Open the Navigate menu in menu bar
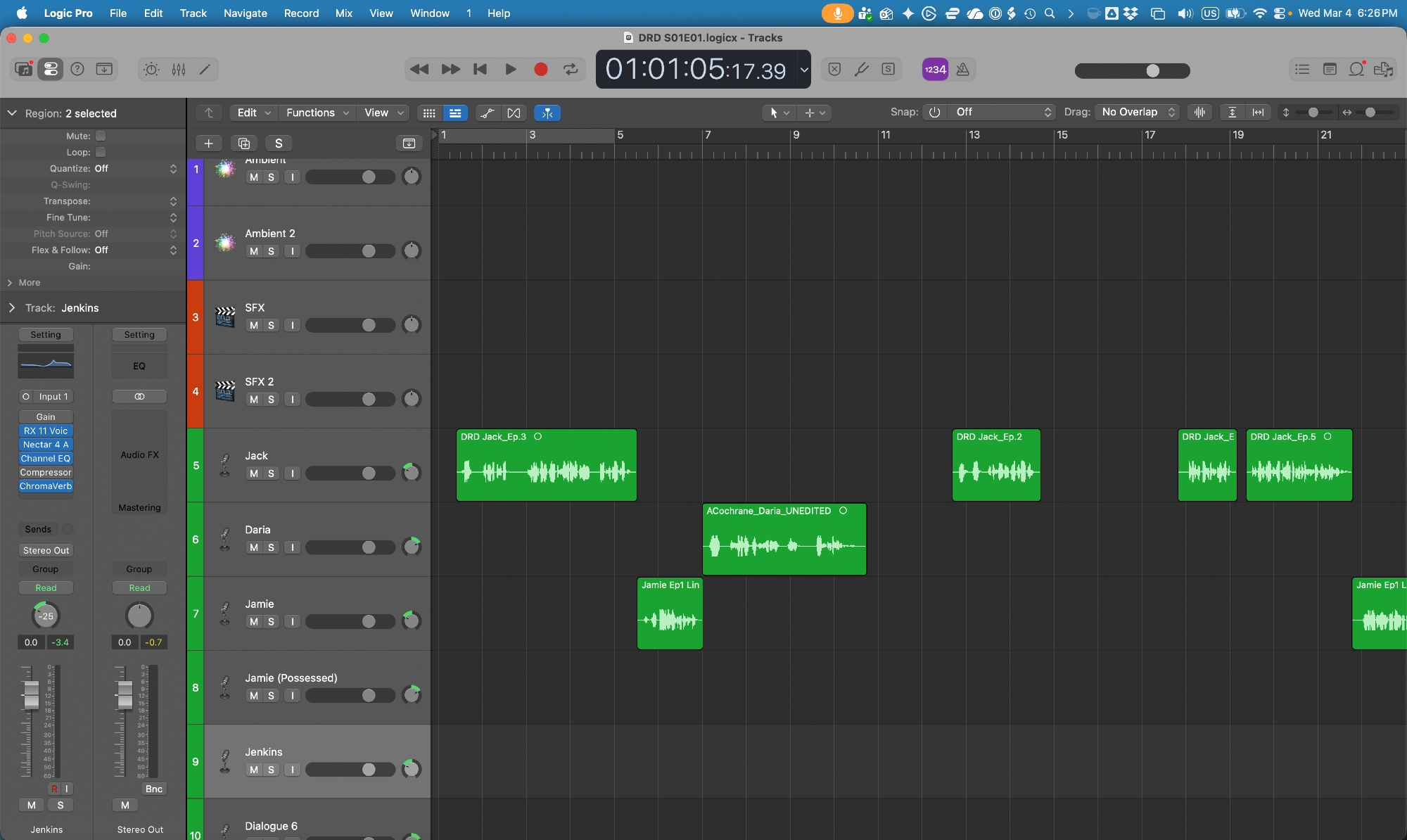 tap(245, 13)
